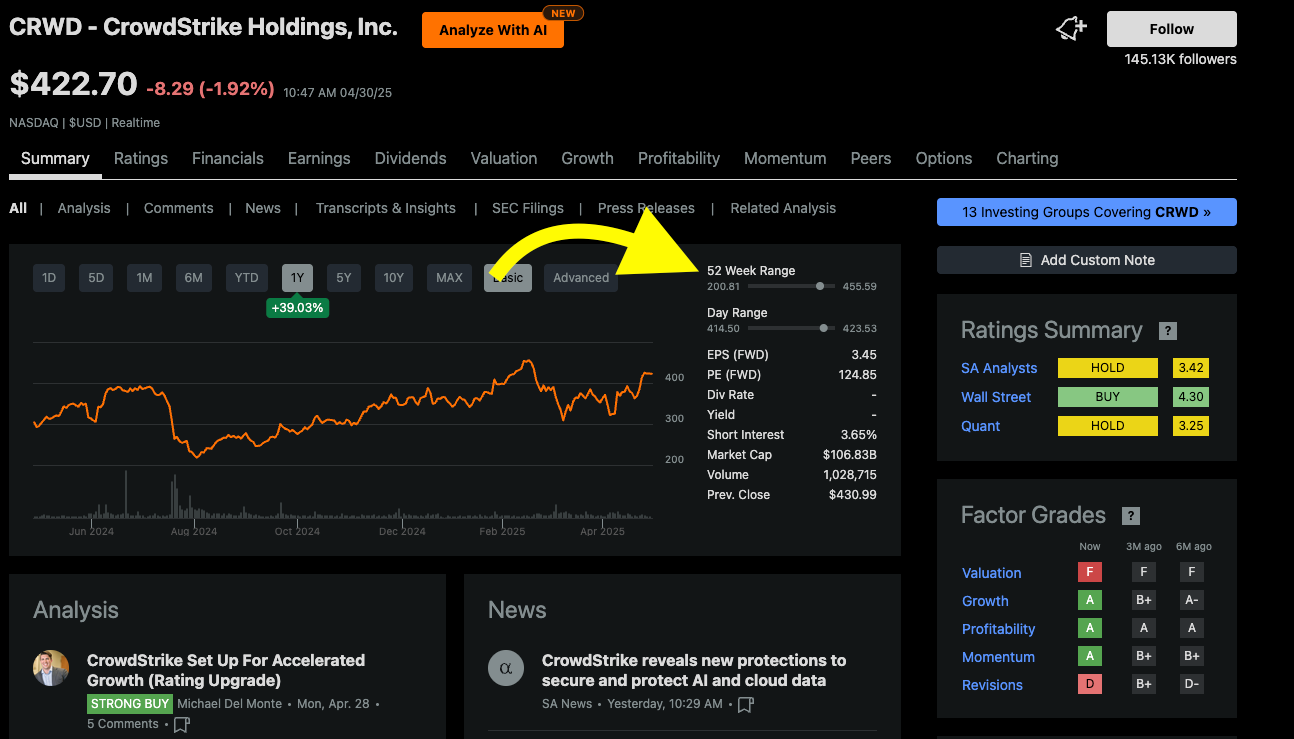
Task: Click the SA News alpha avatar
Action: (506, 668)
